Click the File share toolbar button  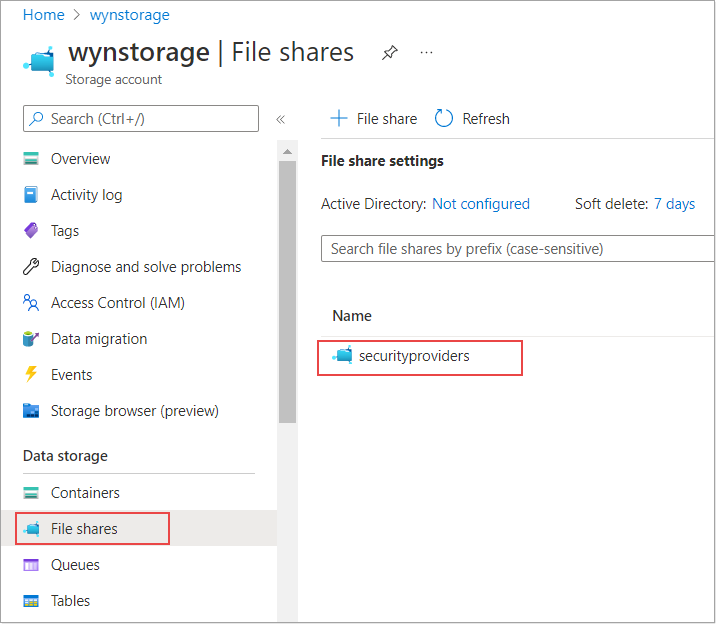pyautogui.click(x=373, y=118)
